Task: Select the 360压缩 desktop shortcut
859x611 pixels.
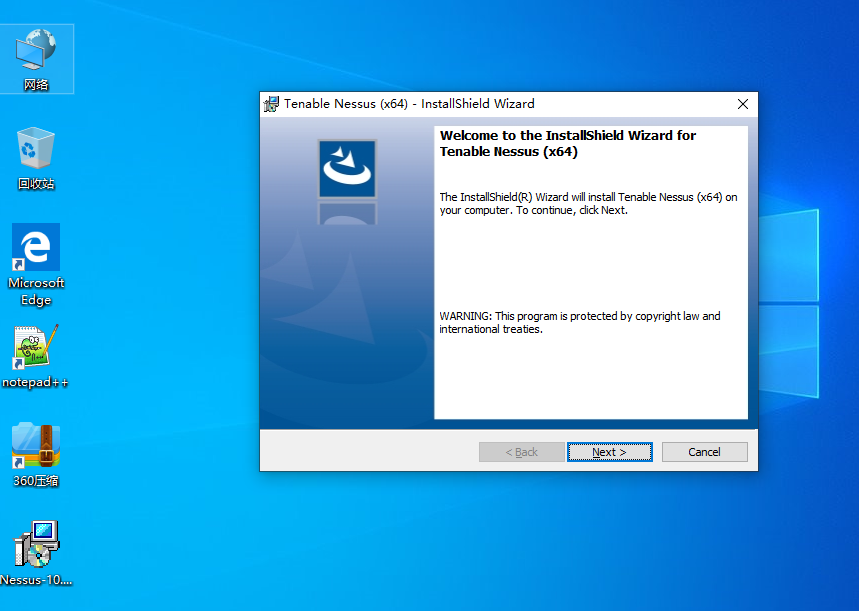Action: (36, 455)
